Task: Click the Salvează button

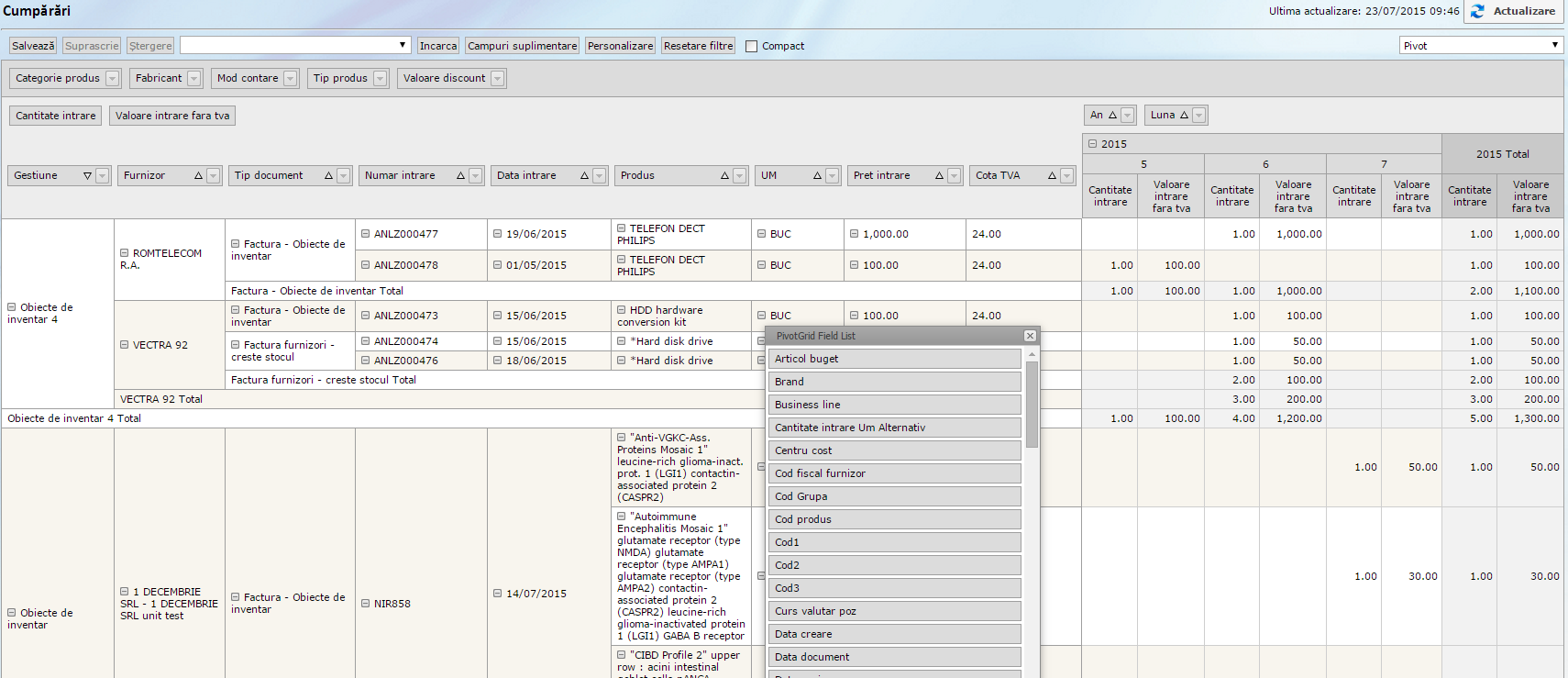Action: pyautogui.click(x=33, y=46)
